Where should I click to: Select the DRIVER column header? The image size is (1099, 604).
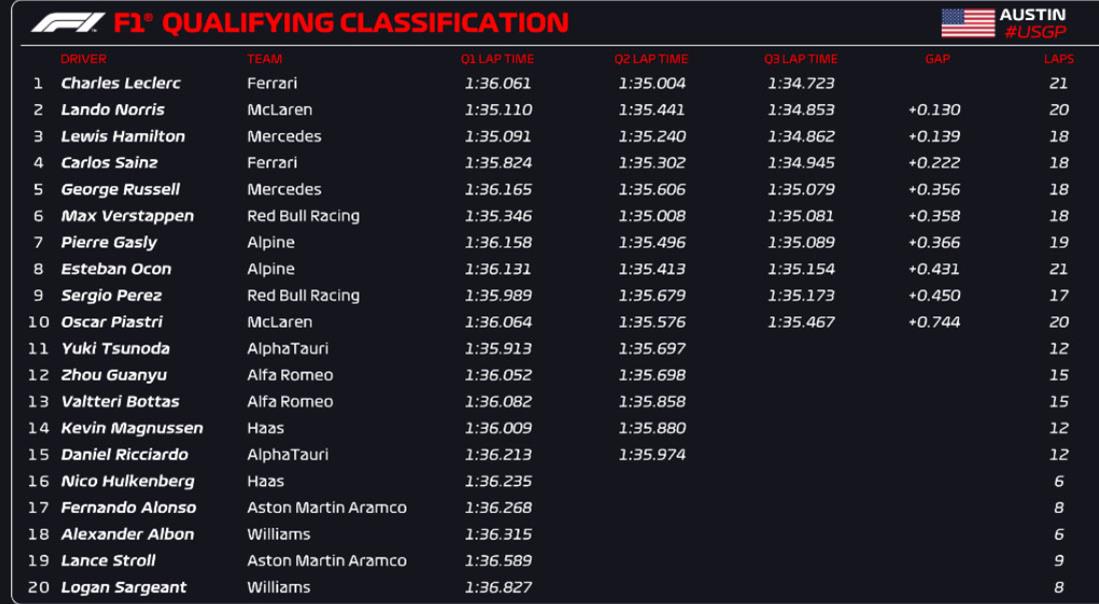(x=83, y=59)
